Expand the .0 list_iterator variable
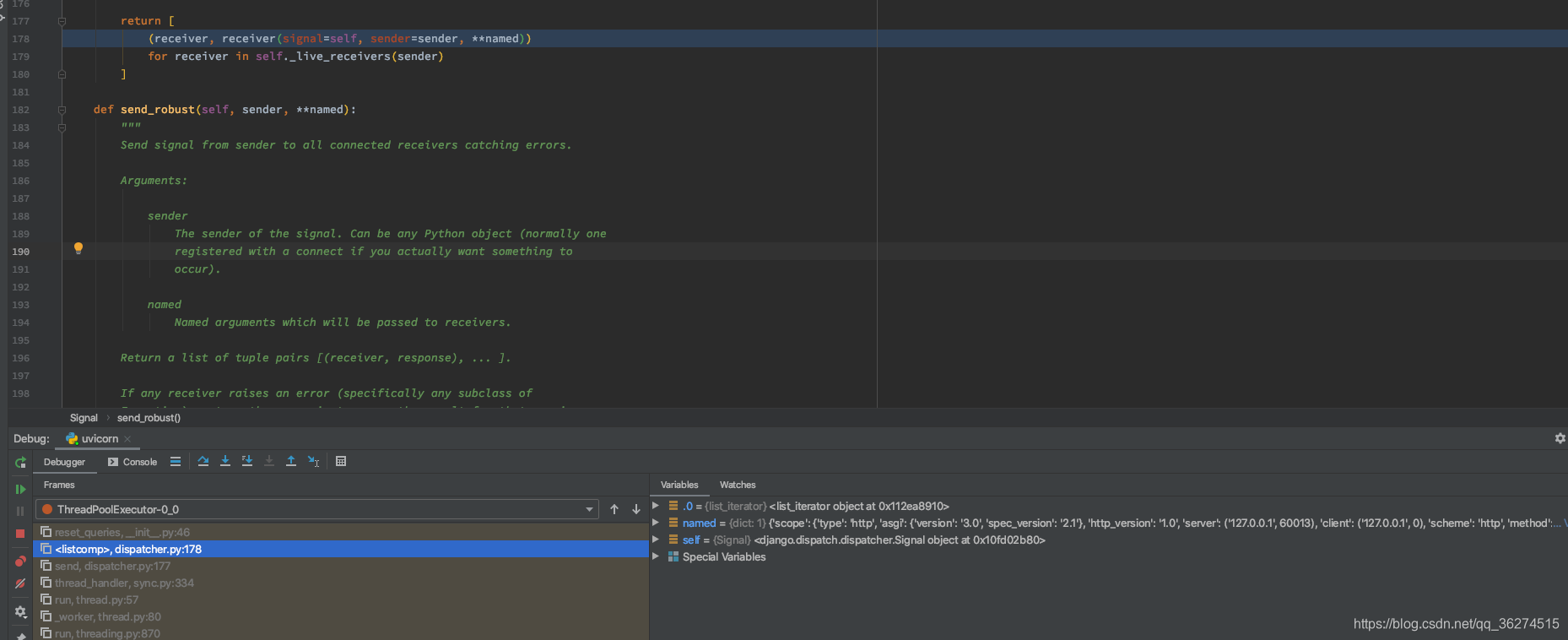1568x640 pixels. point(656,506)
